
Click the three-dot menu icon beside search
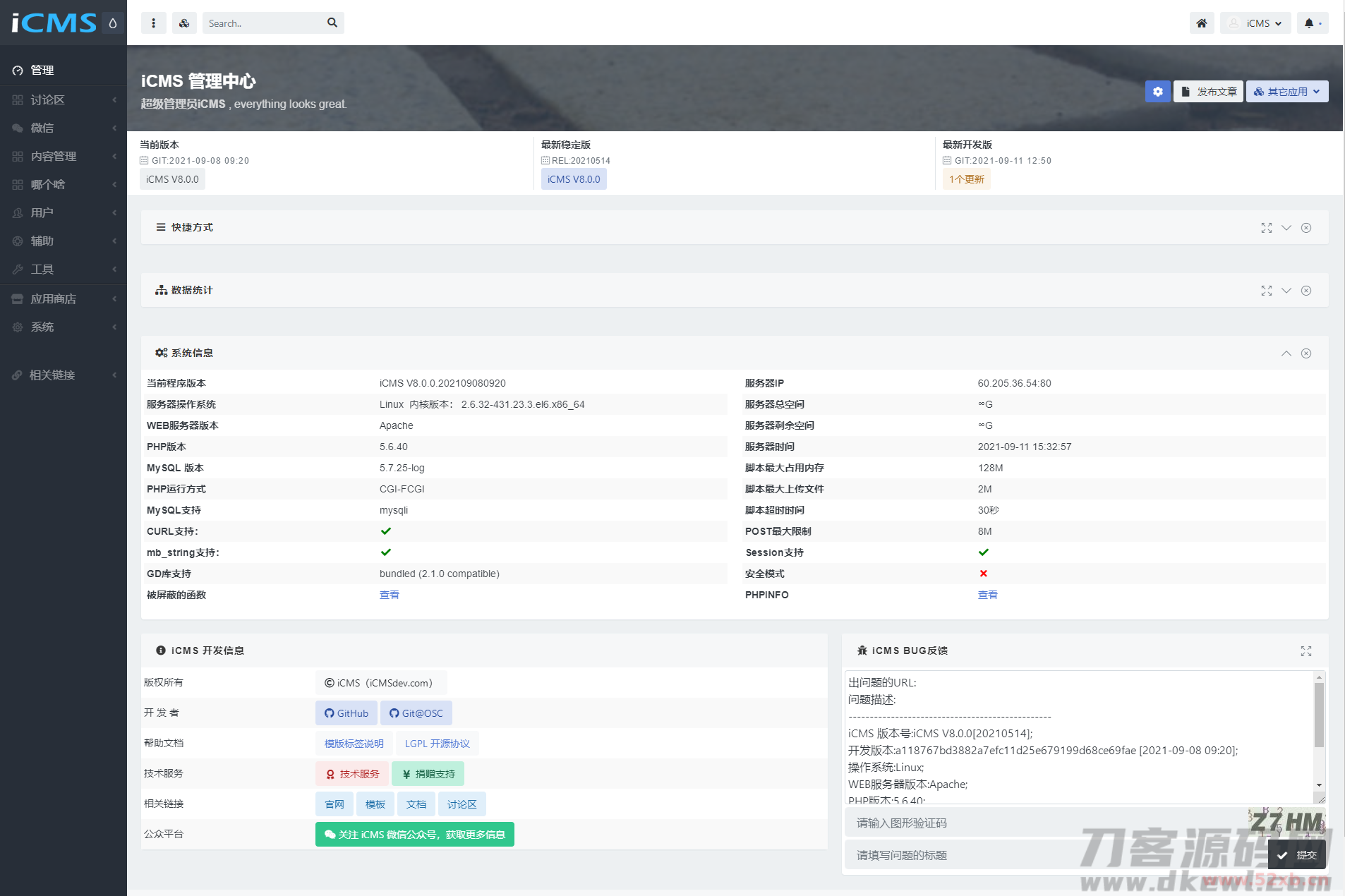coord(153,23)
